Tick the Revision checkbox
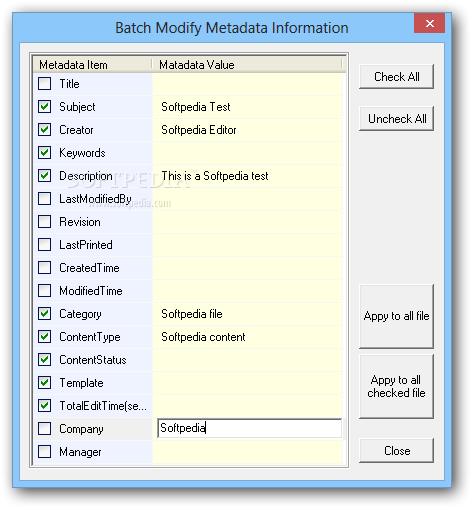The width and height of the screenshot is (472, 508). tap(44, 222)
